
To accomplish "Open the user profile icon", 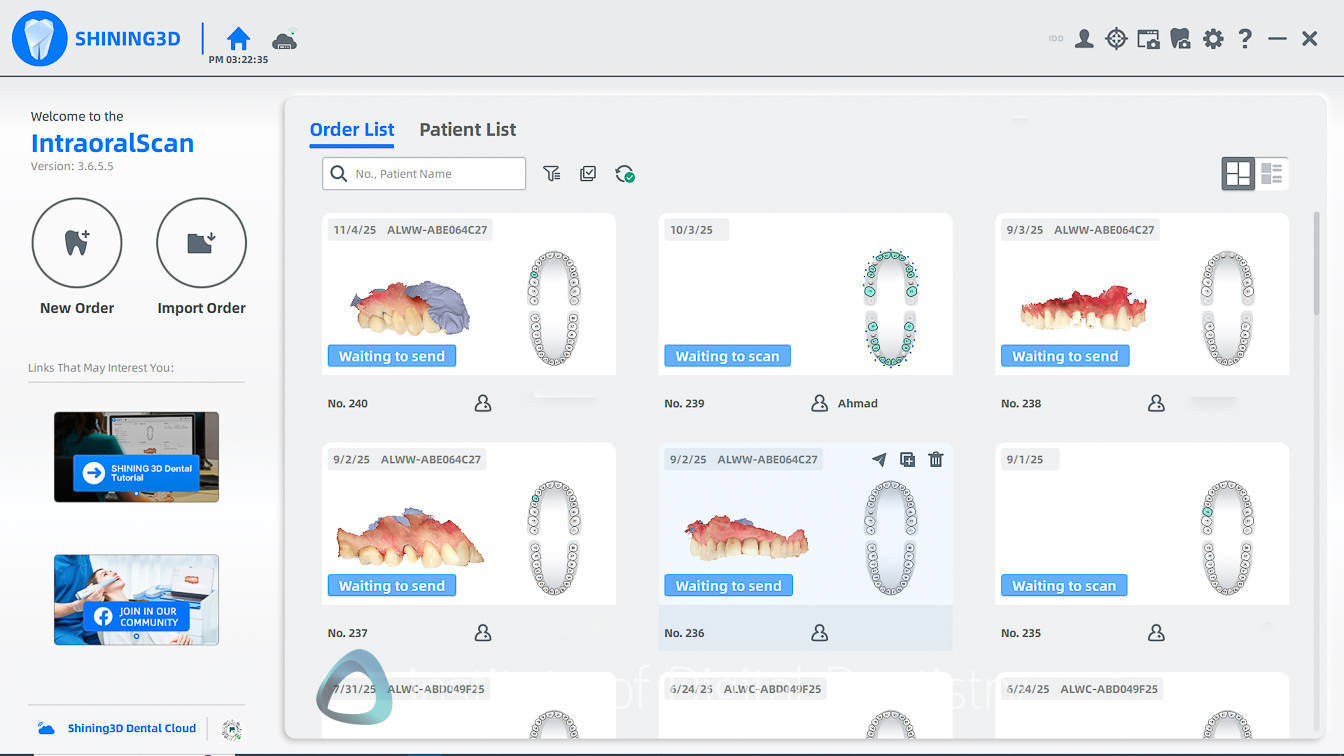I will pos(1084,38).
